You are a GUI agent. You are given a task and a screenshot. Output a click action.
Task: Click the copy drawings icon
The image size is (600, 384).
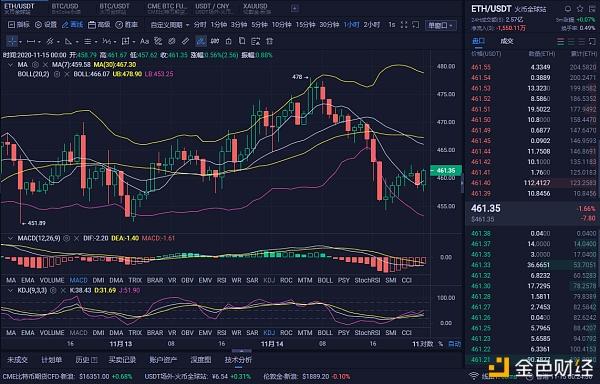pyautogui.click(x=242, y=41)
